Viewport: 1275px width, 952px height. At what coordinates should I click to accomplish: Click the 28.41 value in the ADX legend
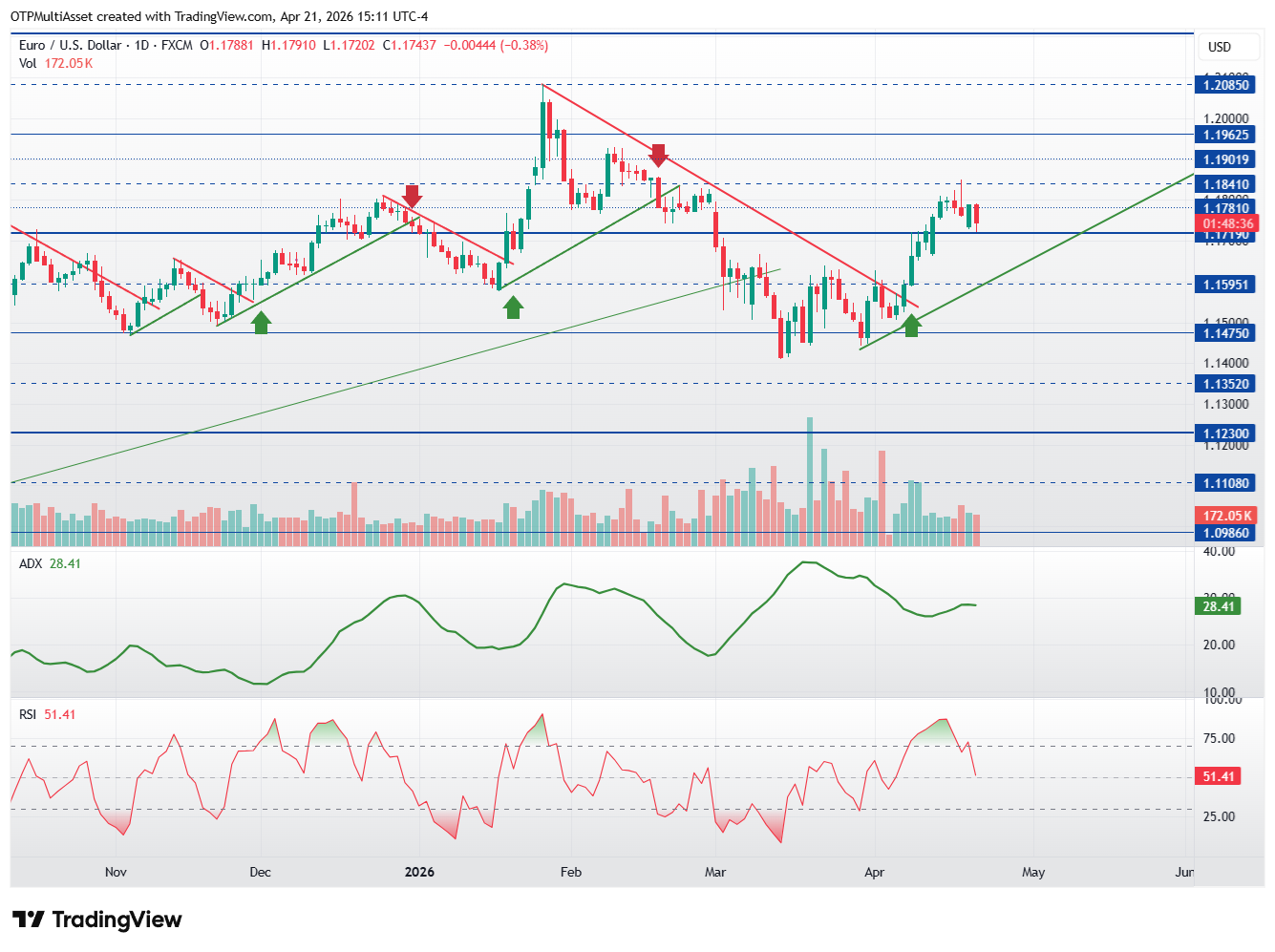tap(65, 563)
